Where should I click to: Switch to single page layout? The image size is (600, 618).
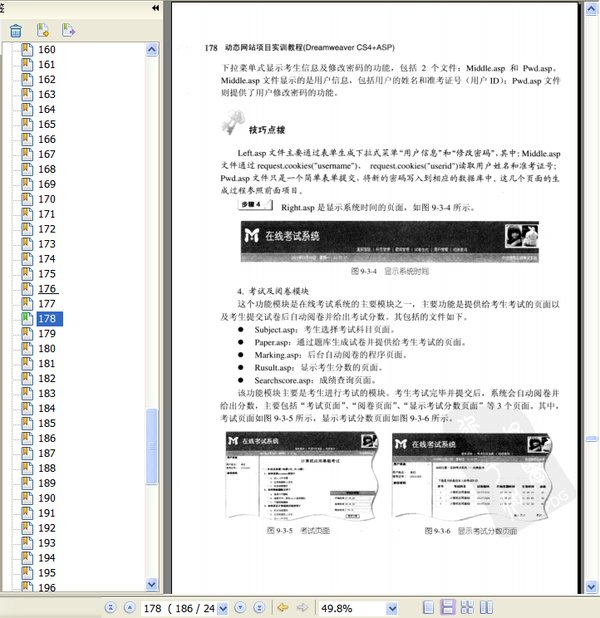(428, 607)
